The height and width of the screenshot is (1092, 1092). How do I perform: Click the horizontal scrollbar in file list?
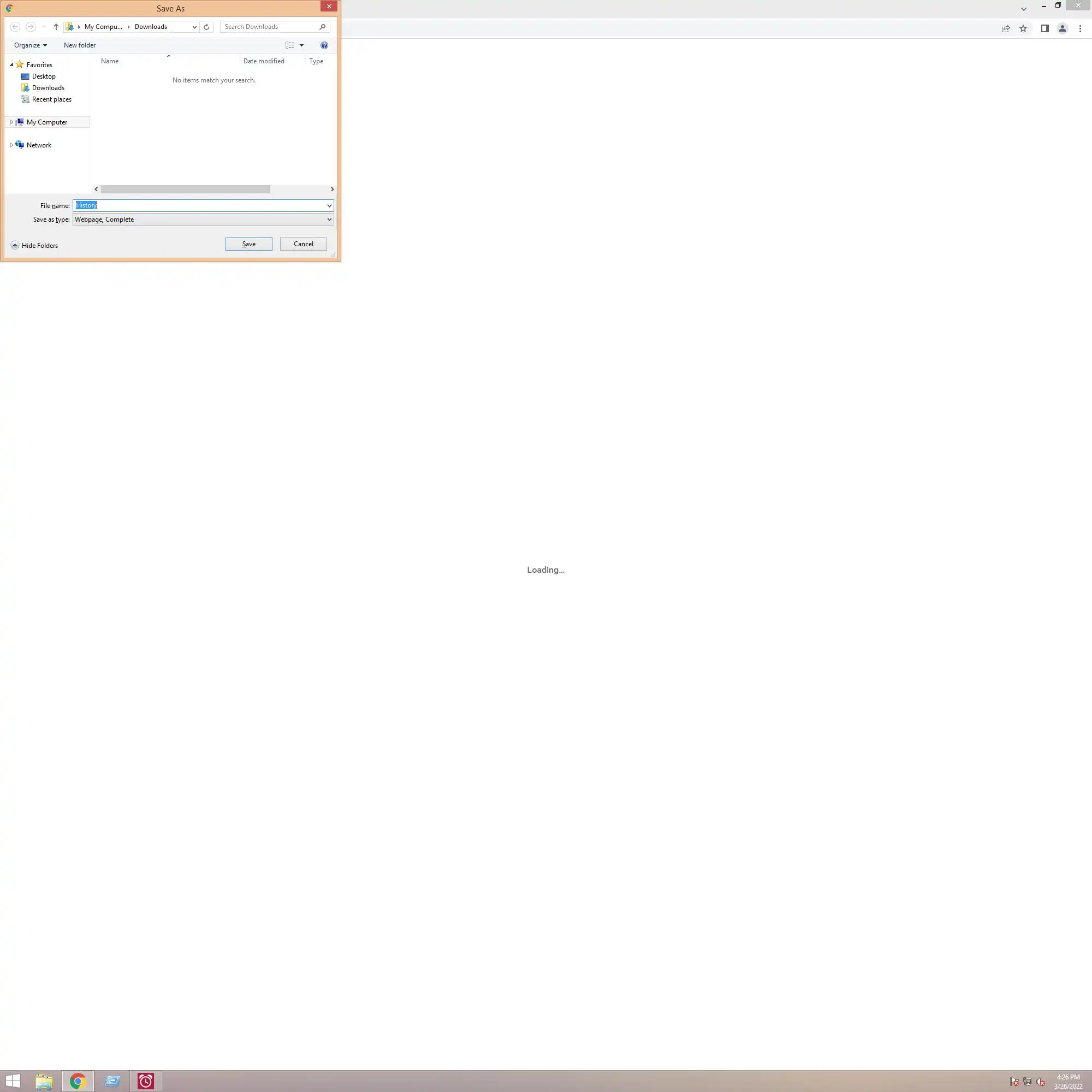186,189
